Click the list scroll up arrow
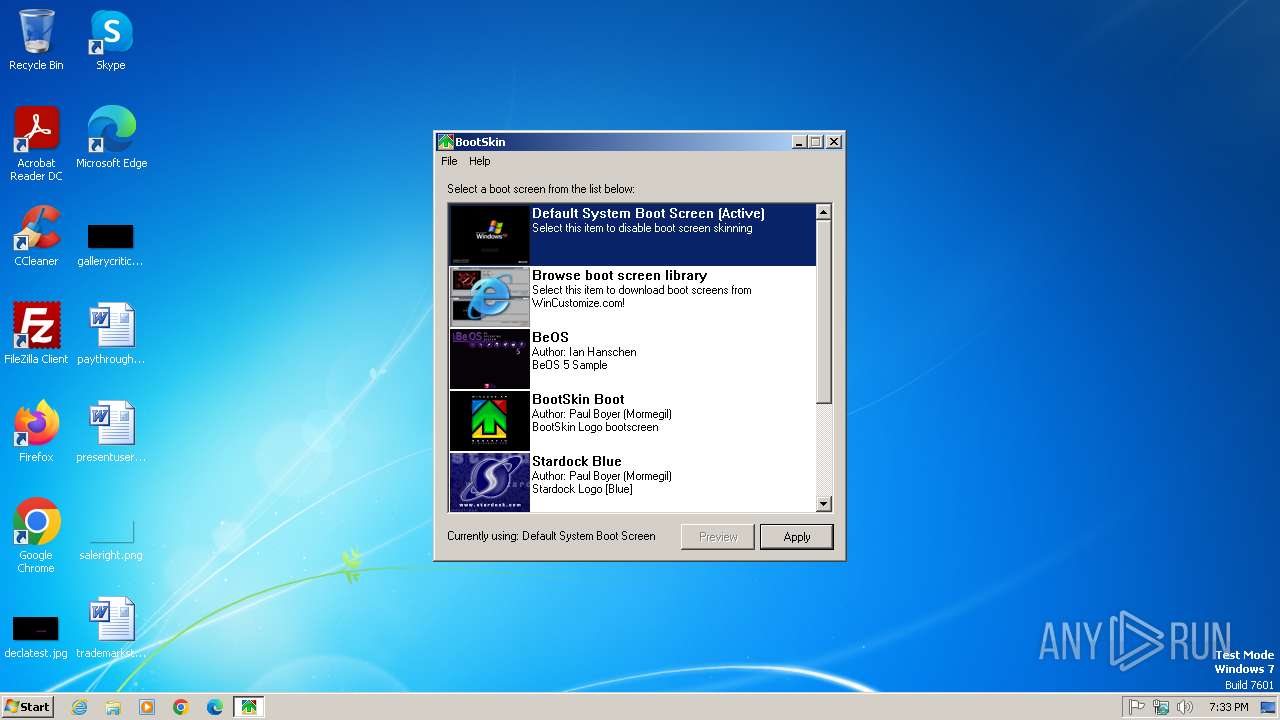The height and width of the screenshot is (720, 1280). 824,212
